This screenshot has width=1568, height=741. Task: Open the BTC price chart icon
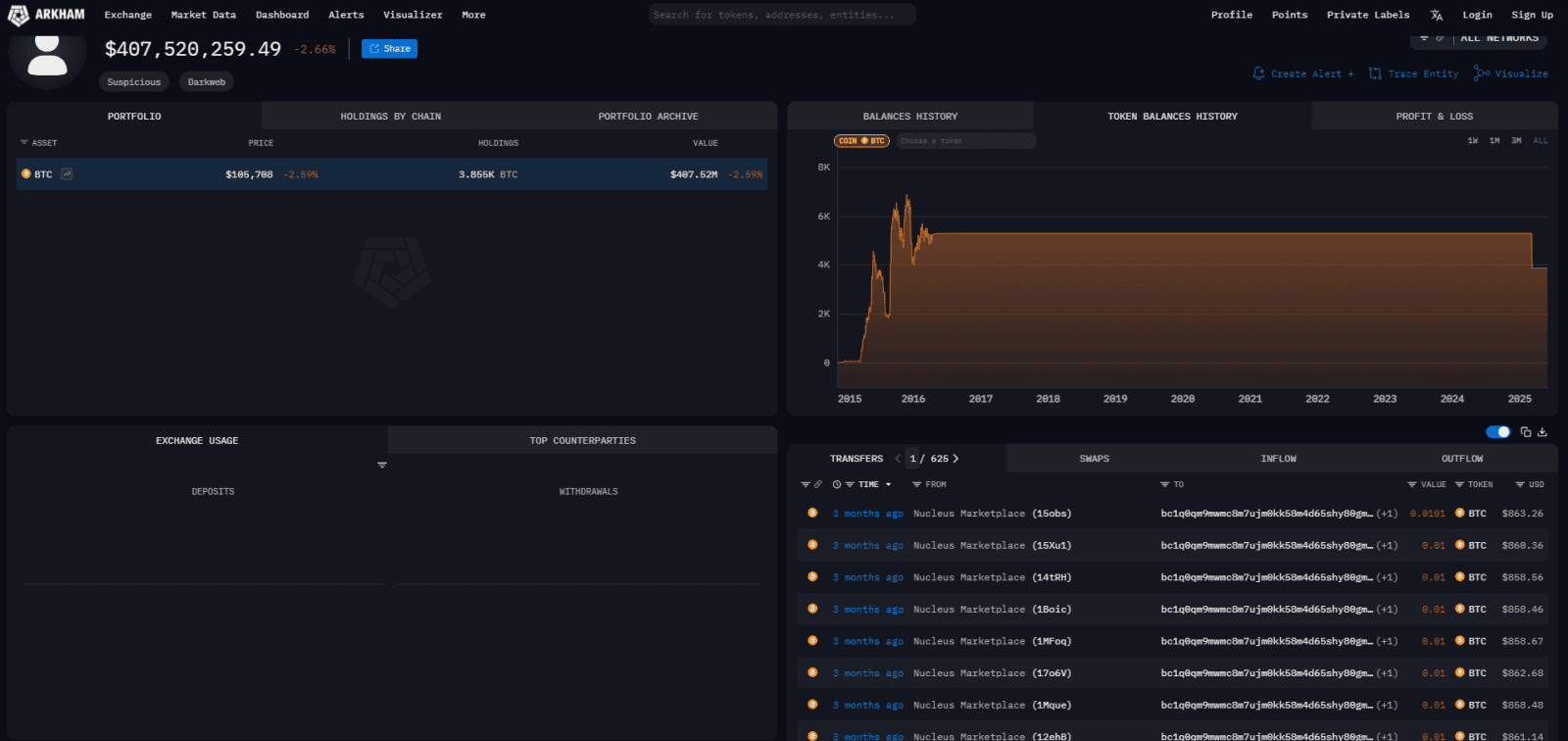click(x=67, y=174)
